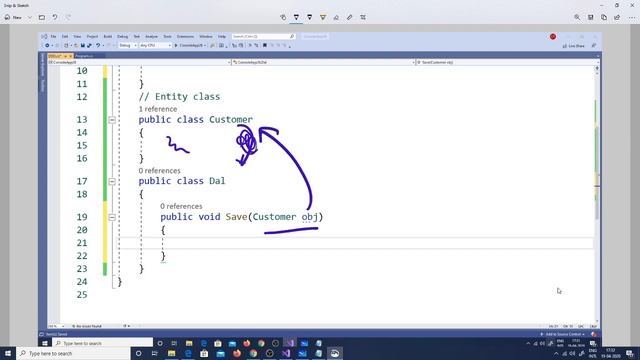Viewport: 640px width, 360px height.
Task: Undo last ink stroke in Snip & Sketch
Action: click(x=55, y=18)
